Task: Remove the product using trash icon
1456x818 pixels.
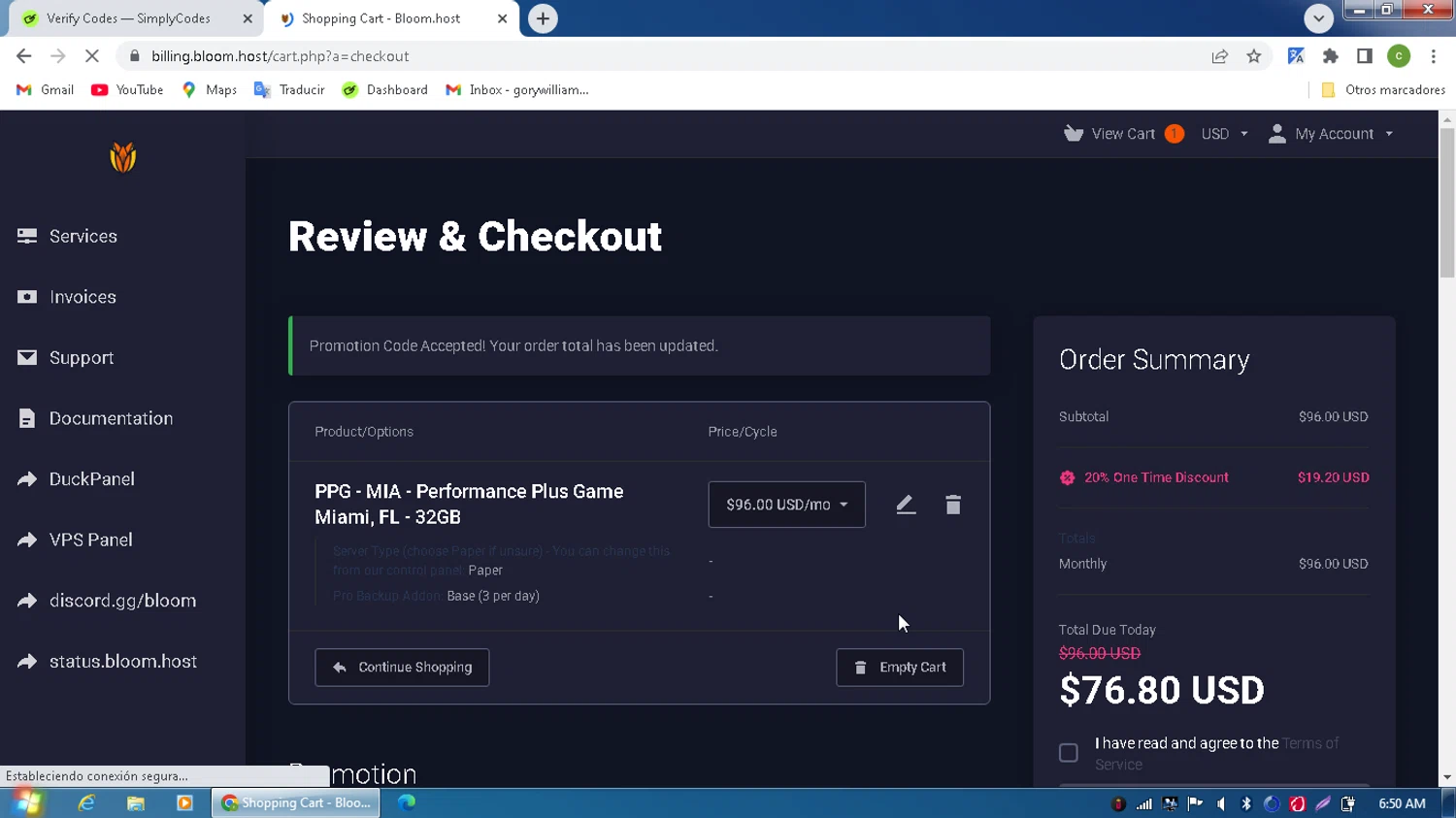Action: coord(953,505)
